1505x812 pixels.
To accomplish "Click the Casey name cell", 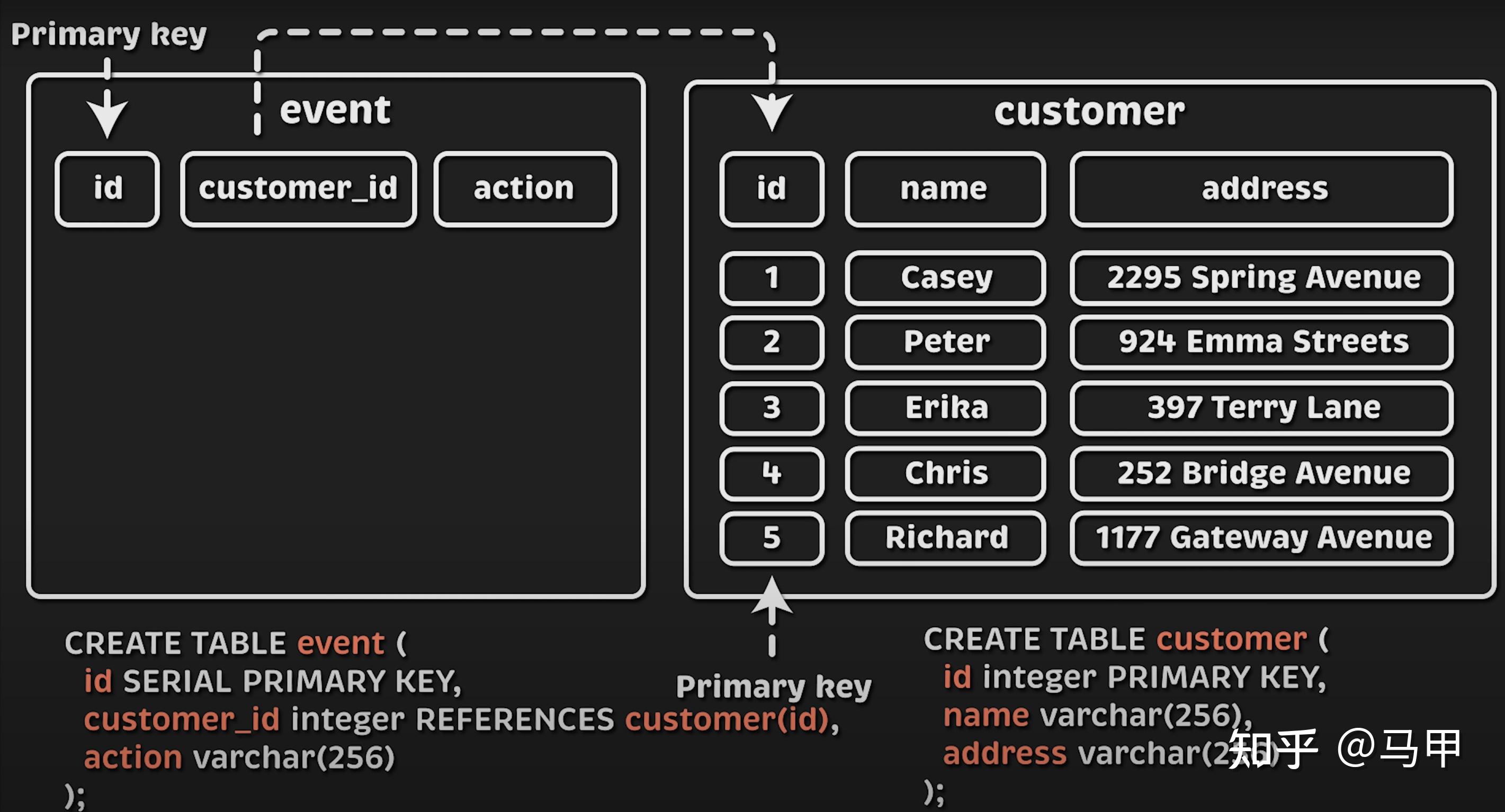I will [x=945, y=278].
